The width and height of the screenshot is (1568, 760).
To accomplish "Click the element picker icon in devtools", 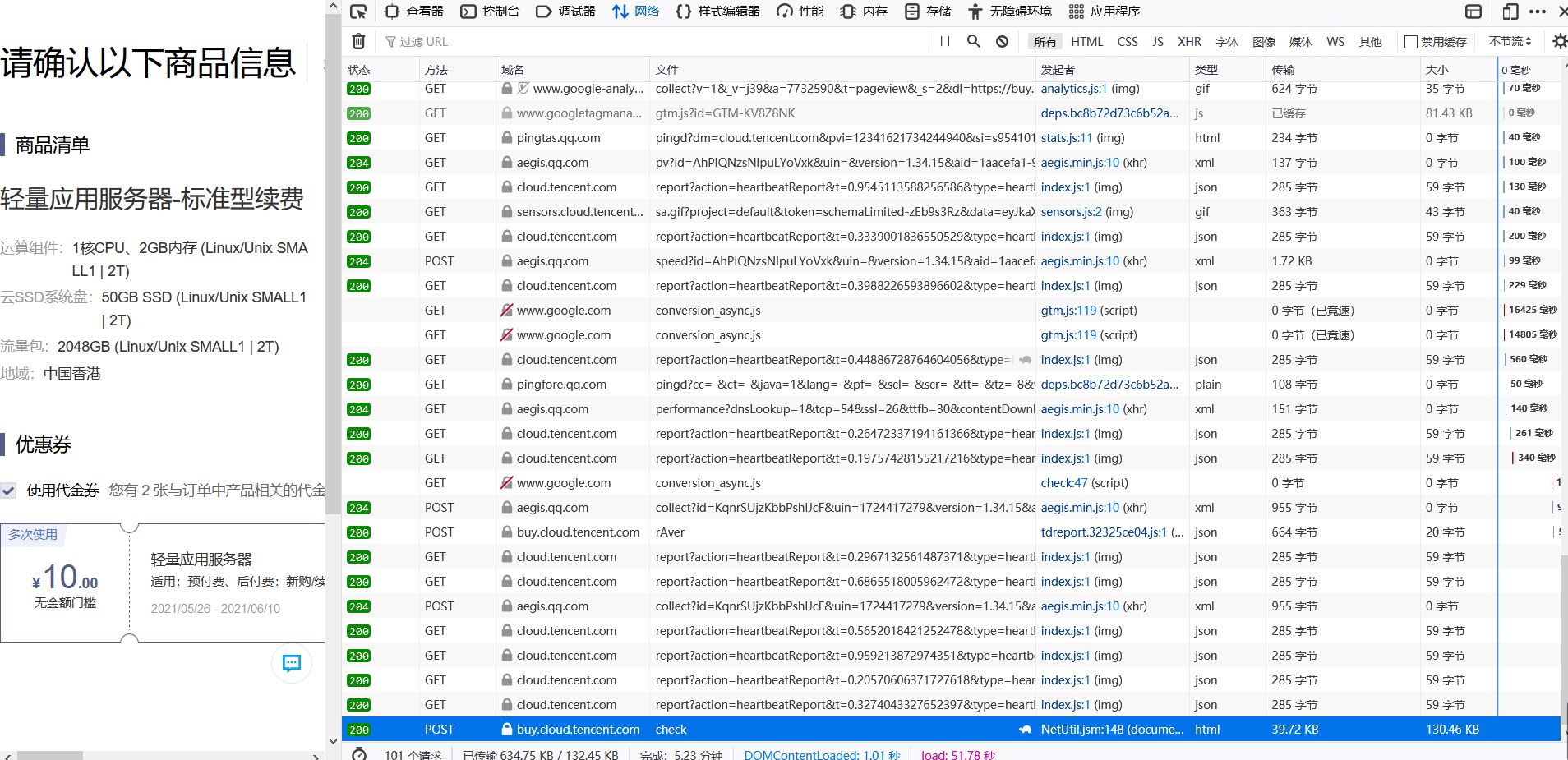I will point(358,12).
